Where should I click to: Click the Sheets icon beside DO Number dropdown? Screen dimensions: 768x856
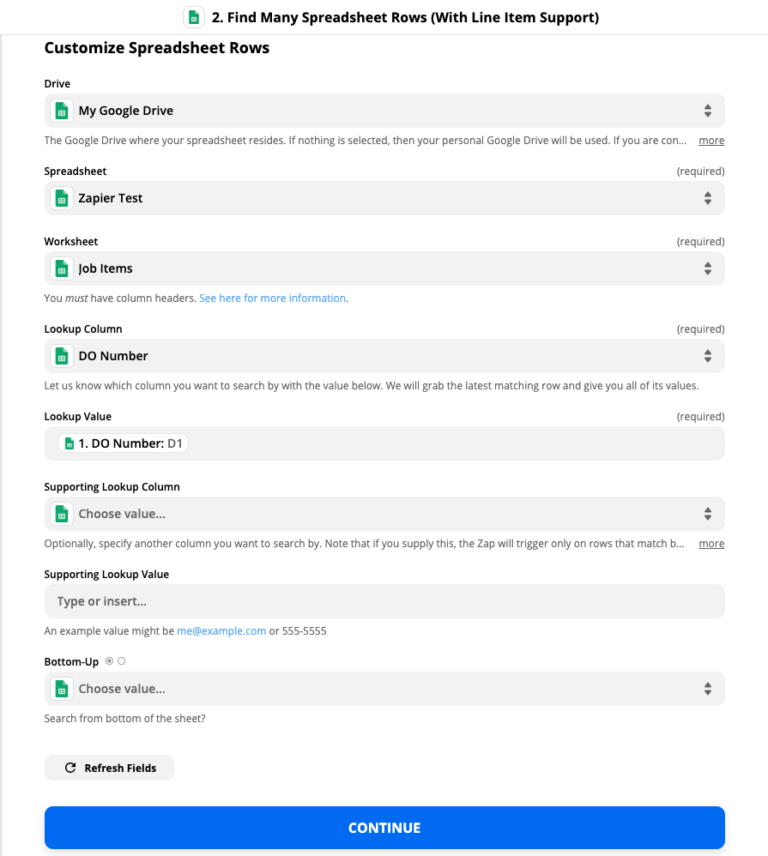click(x=62, y=356)
